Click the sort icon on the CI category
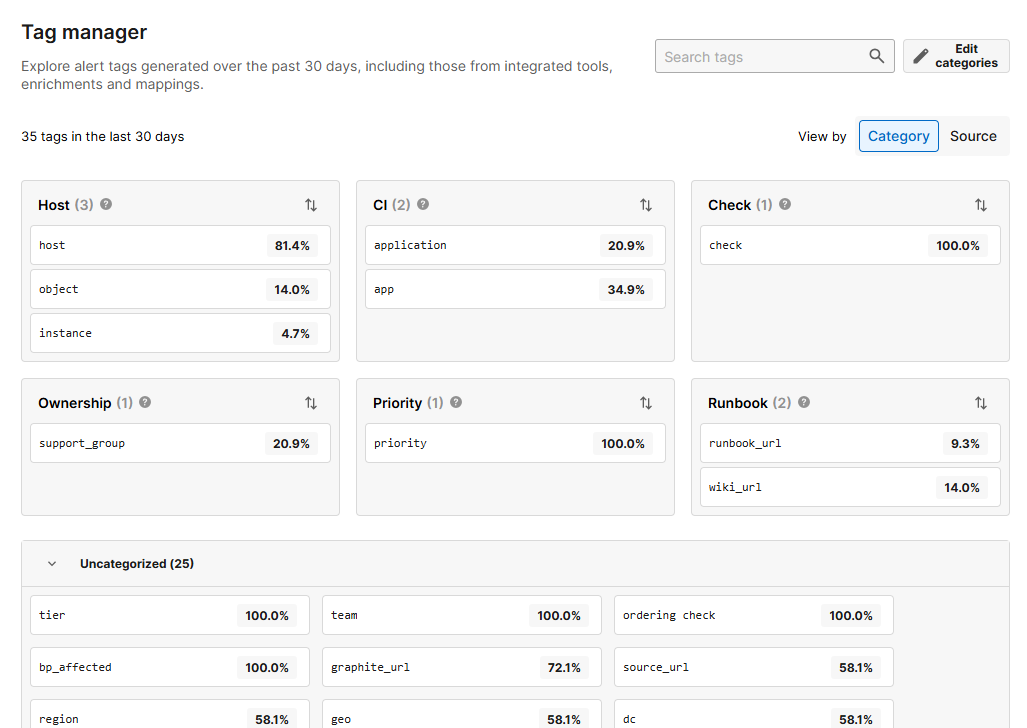The image size is (1027, 728). 646,204
